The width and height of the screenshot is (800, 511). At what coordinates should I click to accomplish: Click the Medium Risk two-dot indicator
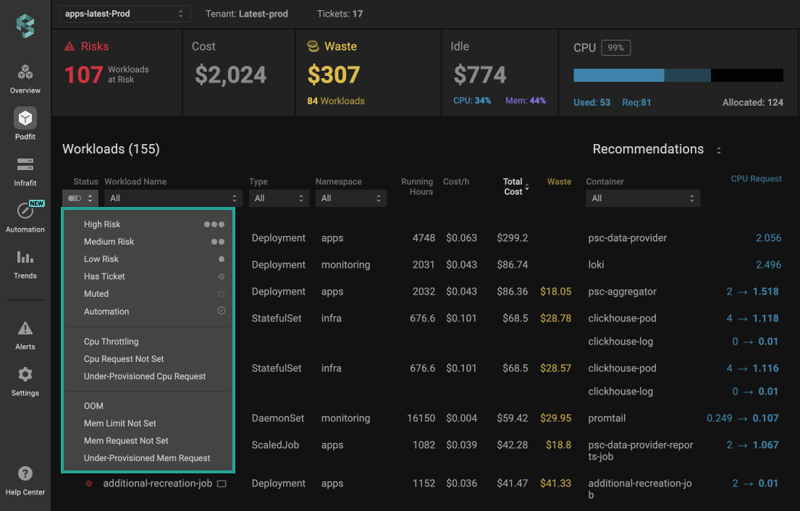tap(218, 242)
